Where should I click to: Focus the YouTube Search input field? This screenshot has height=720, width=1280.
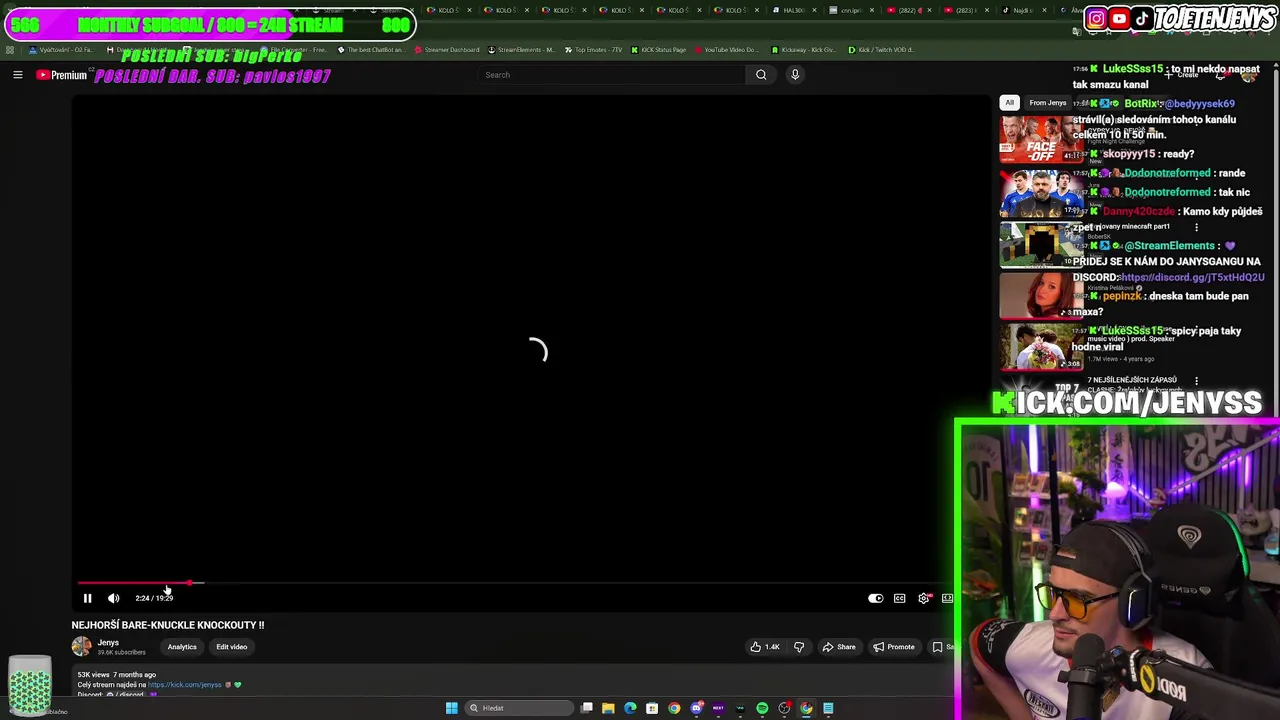point(611,75)
